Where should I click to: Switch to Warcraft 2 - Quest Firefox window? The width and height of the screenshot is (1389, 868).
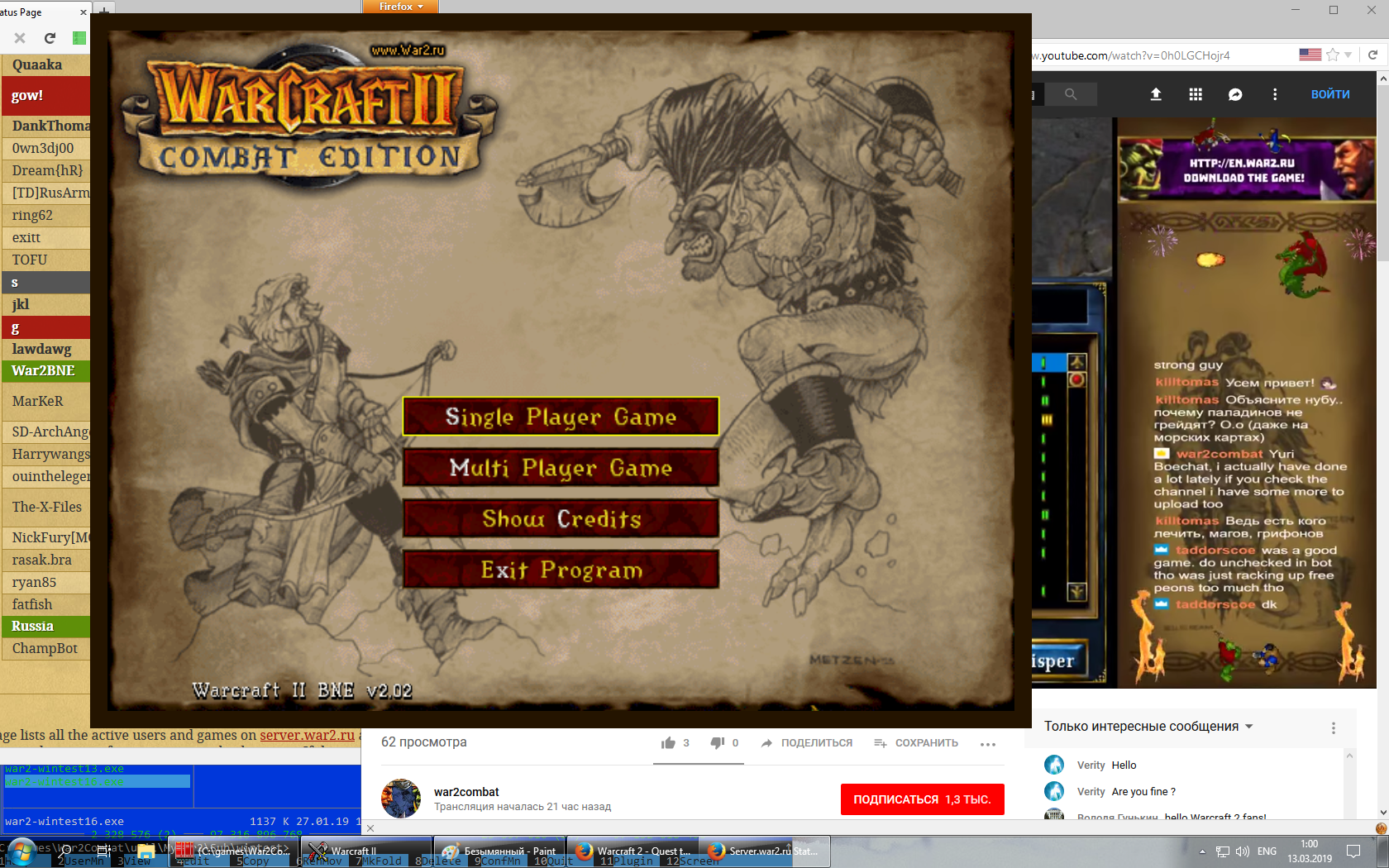(x=633, y=851)
